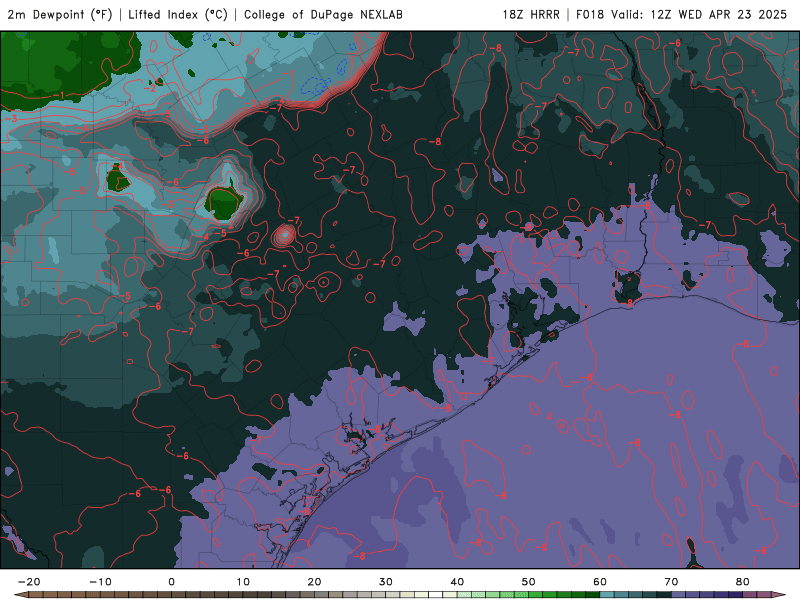Click the 'Valid: 12Z WED APR 23 2025' text
This screenshot has width=800, height=600.
point(699,14)
